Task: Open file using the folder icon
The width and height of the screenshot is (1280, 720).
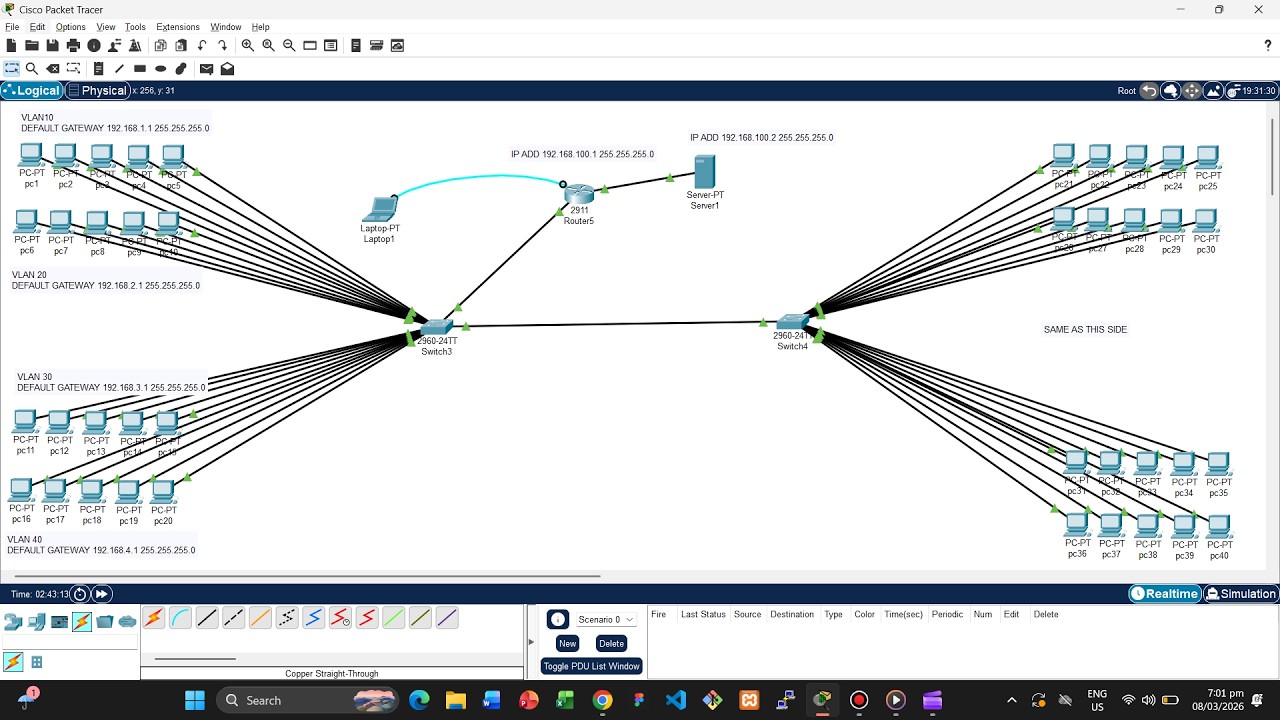Action: pos(32,45)
